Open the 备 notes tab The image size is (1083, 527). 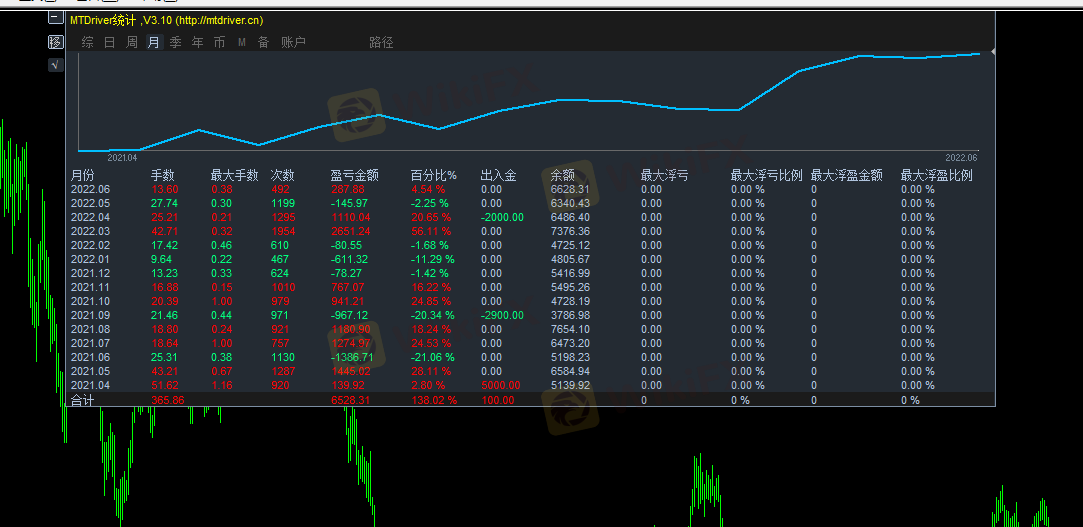(x=263, y=42)
